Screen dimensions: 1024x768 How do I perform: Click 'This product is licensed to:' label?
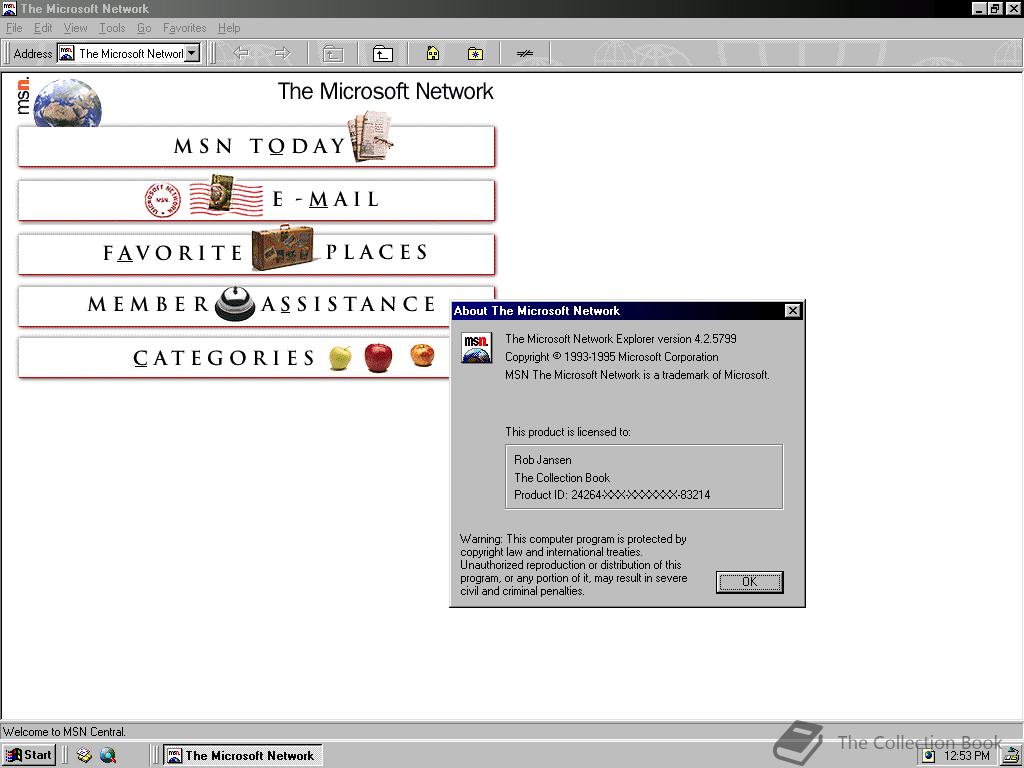(568, 432)
